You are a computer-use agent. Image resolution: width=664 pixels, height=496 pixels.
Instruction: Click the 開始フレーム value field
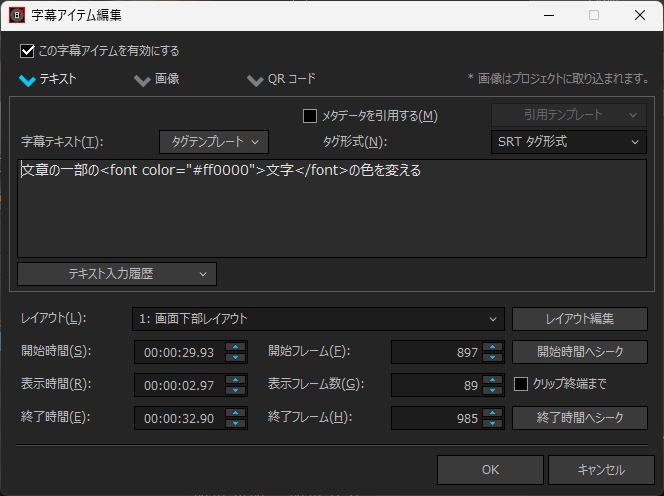437,352
